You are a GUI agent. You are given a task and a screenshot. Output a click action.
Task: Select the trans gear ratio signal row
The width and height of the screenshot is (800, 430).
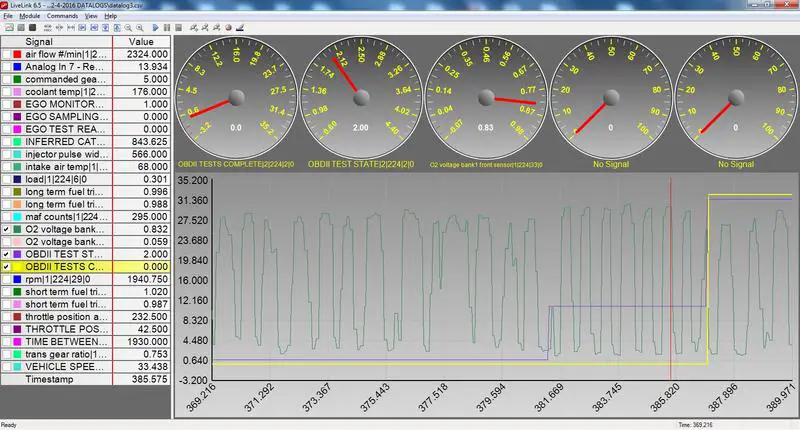86,355
